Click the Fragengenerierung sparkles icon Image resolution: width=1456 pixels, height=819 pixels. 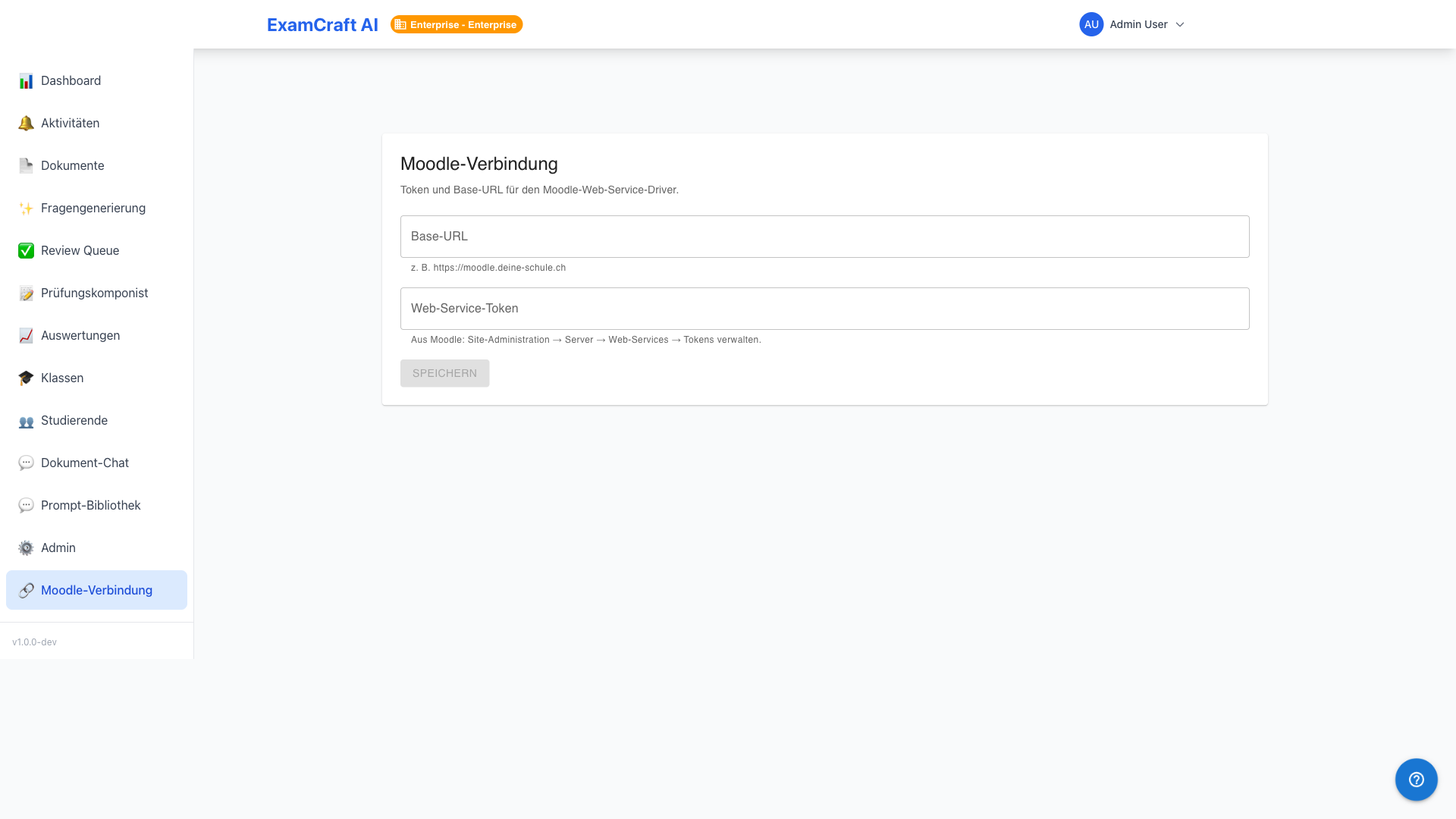click(26, 209)
